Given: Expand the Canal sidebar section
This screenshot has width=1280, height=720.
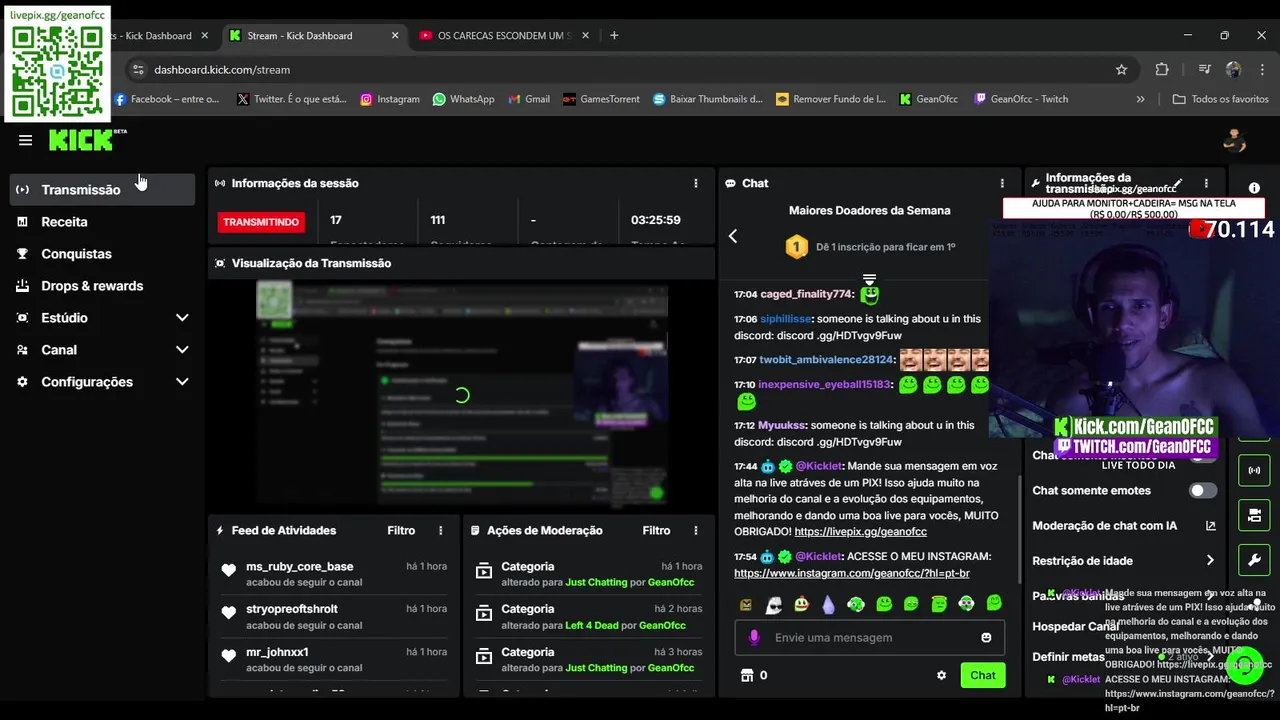Looking at the screenshot, I should point(182,350).
